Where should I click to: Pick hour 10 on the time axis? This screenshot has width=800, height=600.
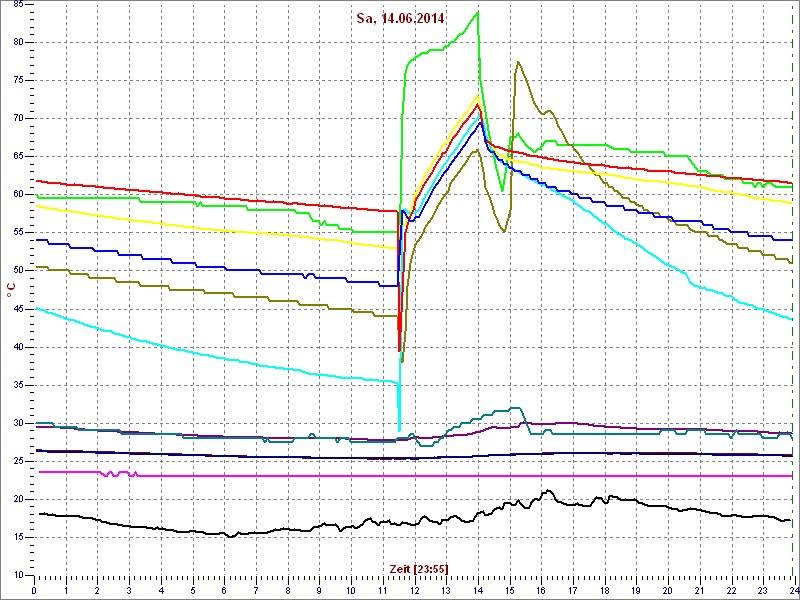click(x=351, y=591)
